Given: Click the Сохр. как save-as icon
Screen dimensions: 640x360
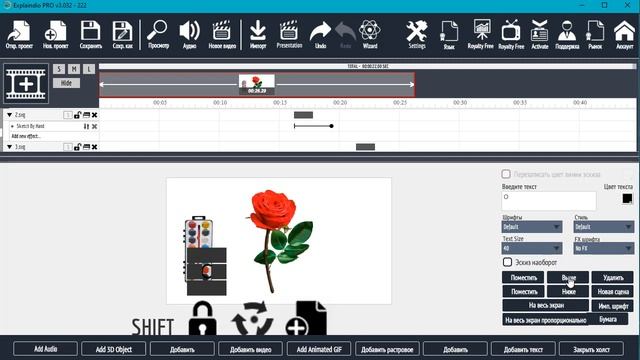Looking at the screenshot, I should tap(122, 34).
